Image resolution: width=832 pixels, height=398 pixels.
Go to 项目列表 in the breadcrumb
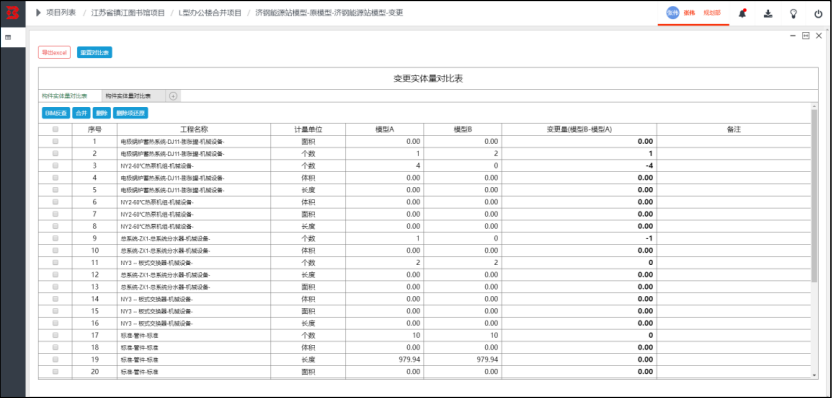pos(60,13)
